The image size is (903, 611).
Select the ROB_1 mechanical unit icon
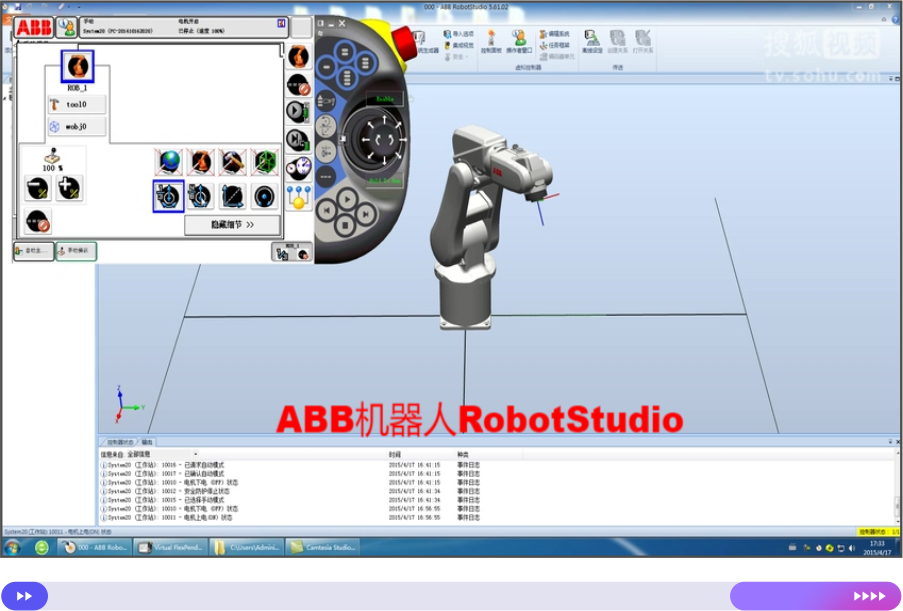[77, 67]
